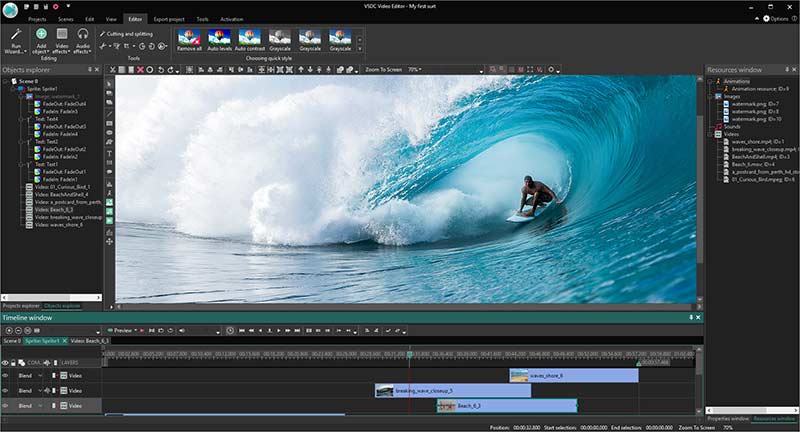Toggle visibility of the Beach_6_3 video layer
This screenshot has width=800, height=432.
point(5,406)
